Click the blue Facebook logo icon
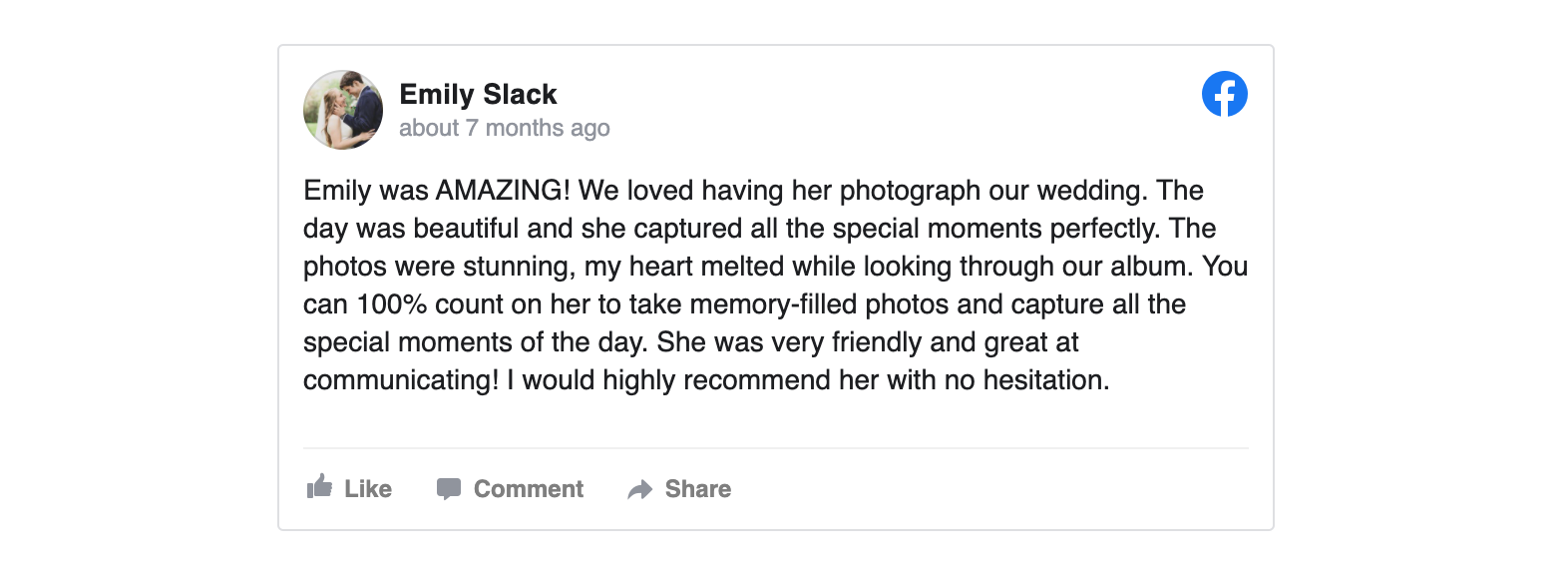Viewport: 1568px width, 575px height. click(1224, 94)
